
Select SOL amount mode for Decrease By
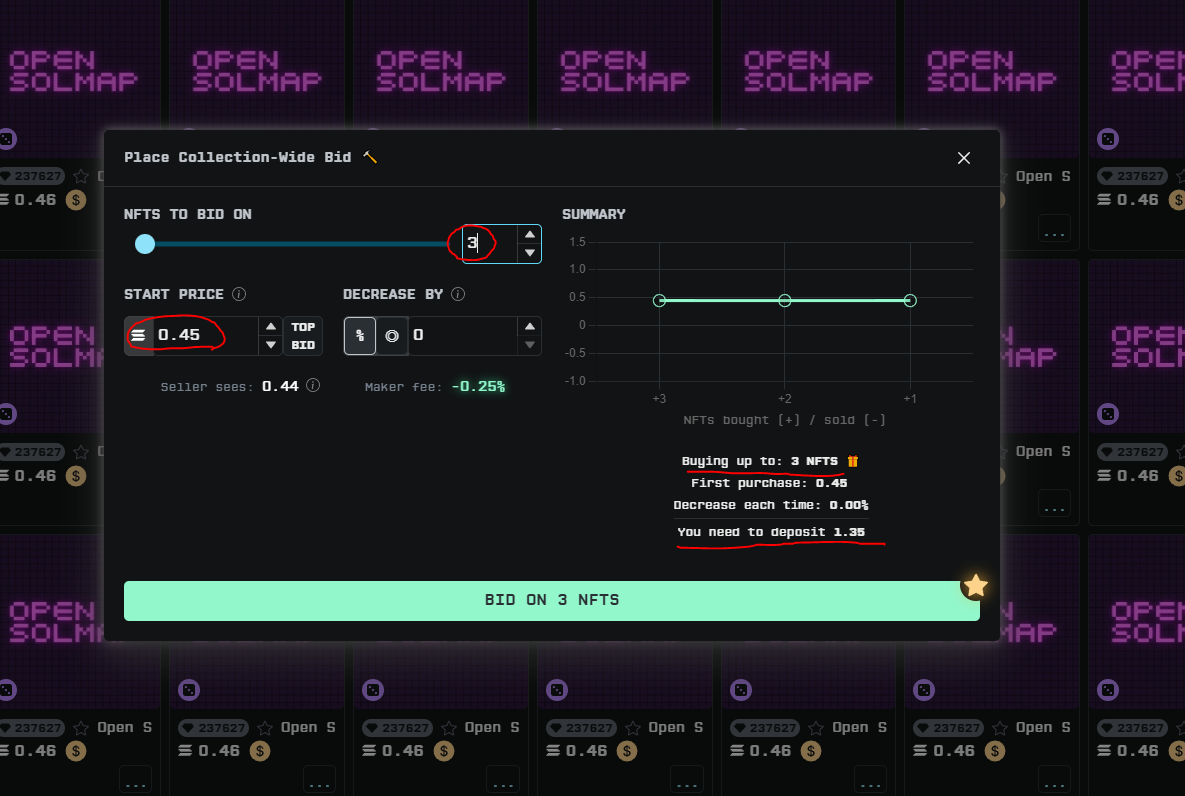point(392,336)
